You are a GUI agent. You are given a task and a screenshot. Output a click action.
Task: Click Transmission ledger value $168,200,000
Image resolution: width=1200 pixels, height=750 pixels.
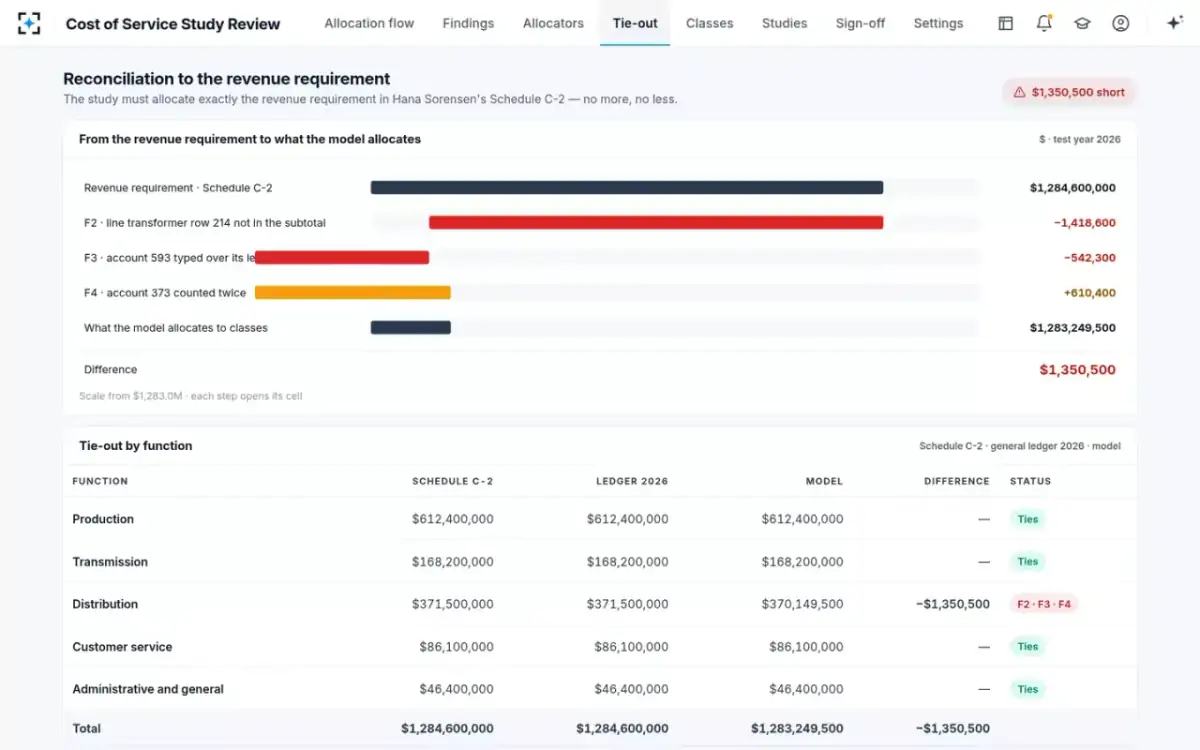[627, 562]
